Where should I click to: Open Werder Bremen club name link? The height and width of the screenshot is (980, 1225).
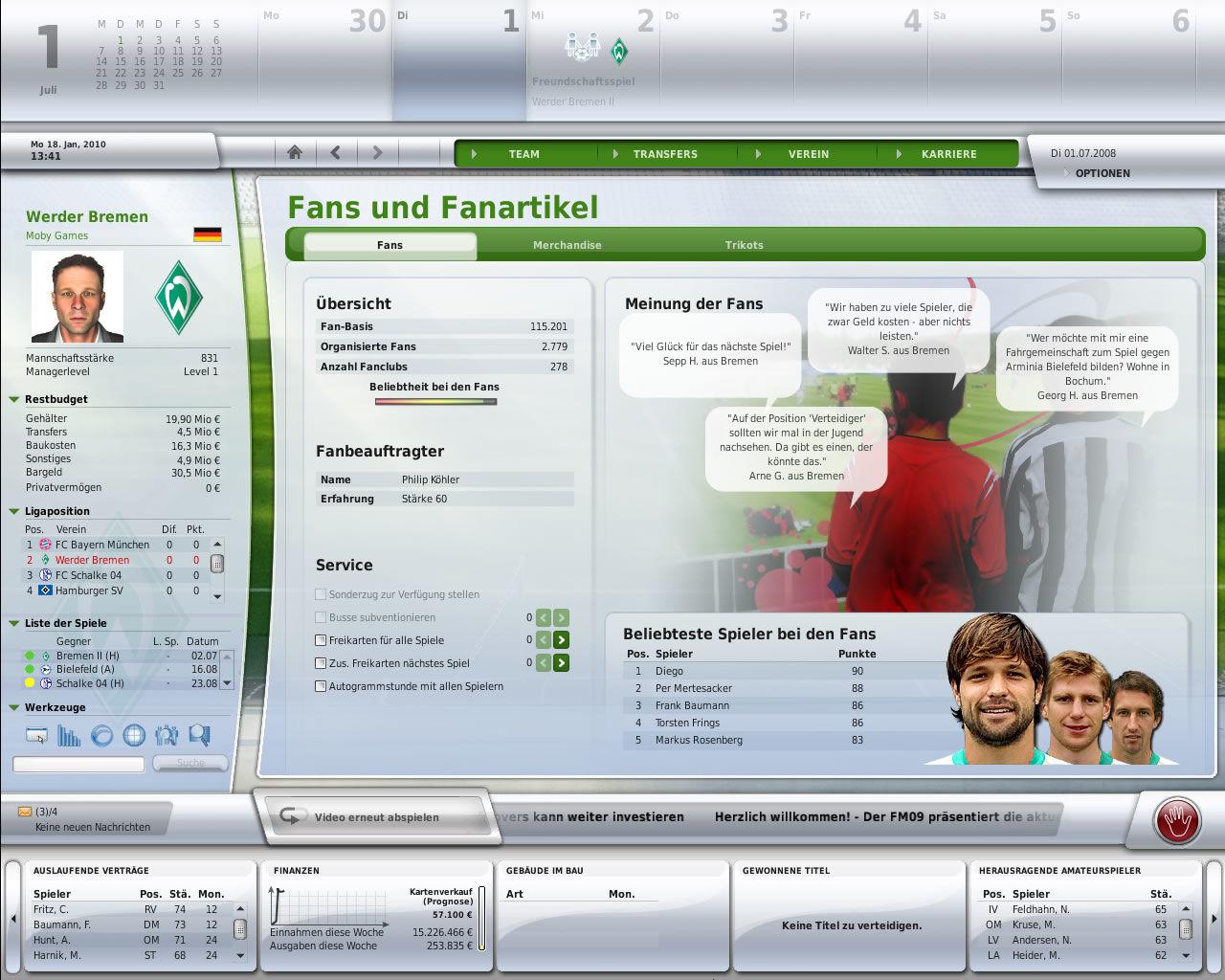(87, 216)
